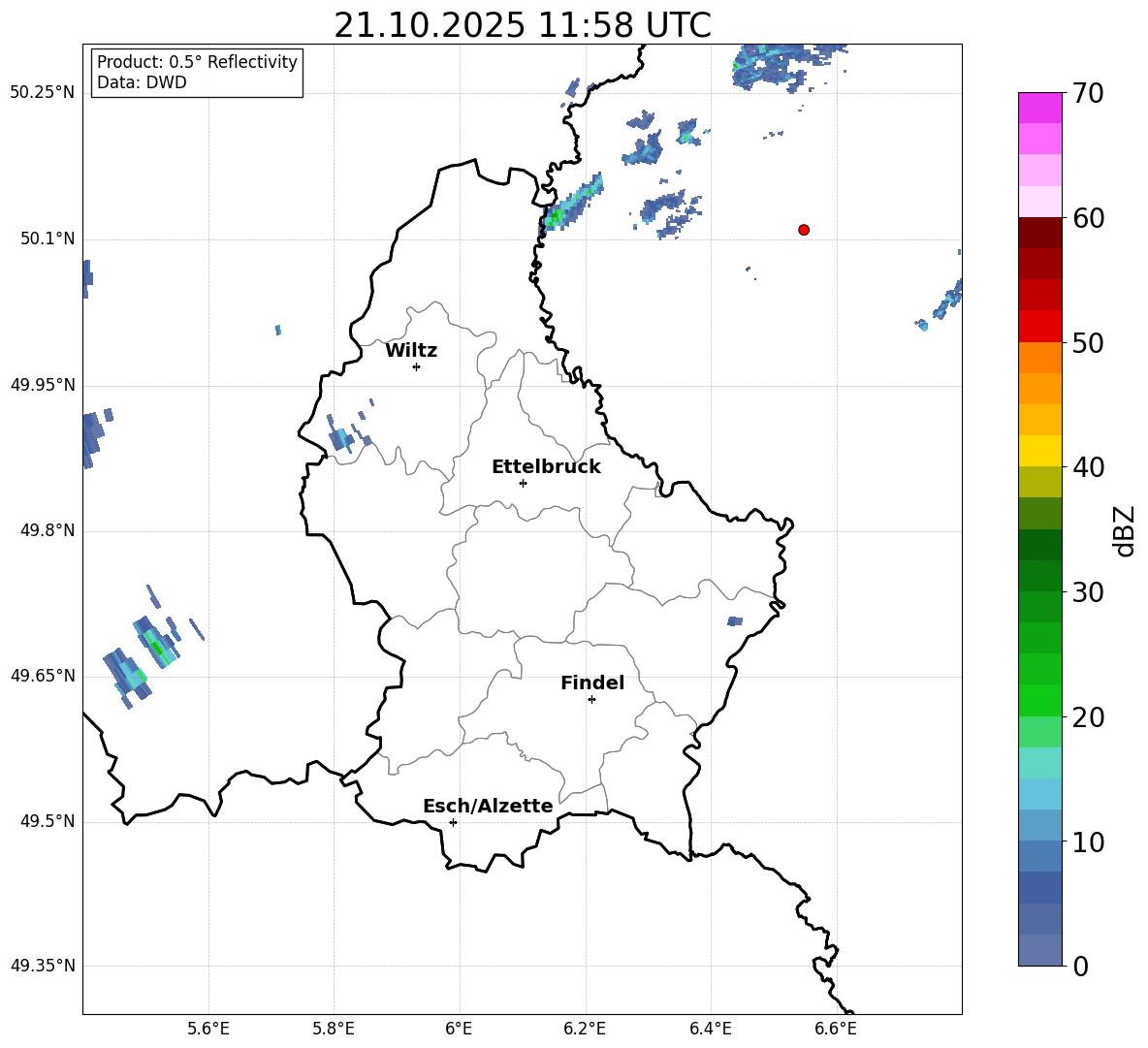Click the latitude label 50.25°N
The width and height of the screenshot is (1148, 1048).
pyautogui.click(x=43, y=93)
